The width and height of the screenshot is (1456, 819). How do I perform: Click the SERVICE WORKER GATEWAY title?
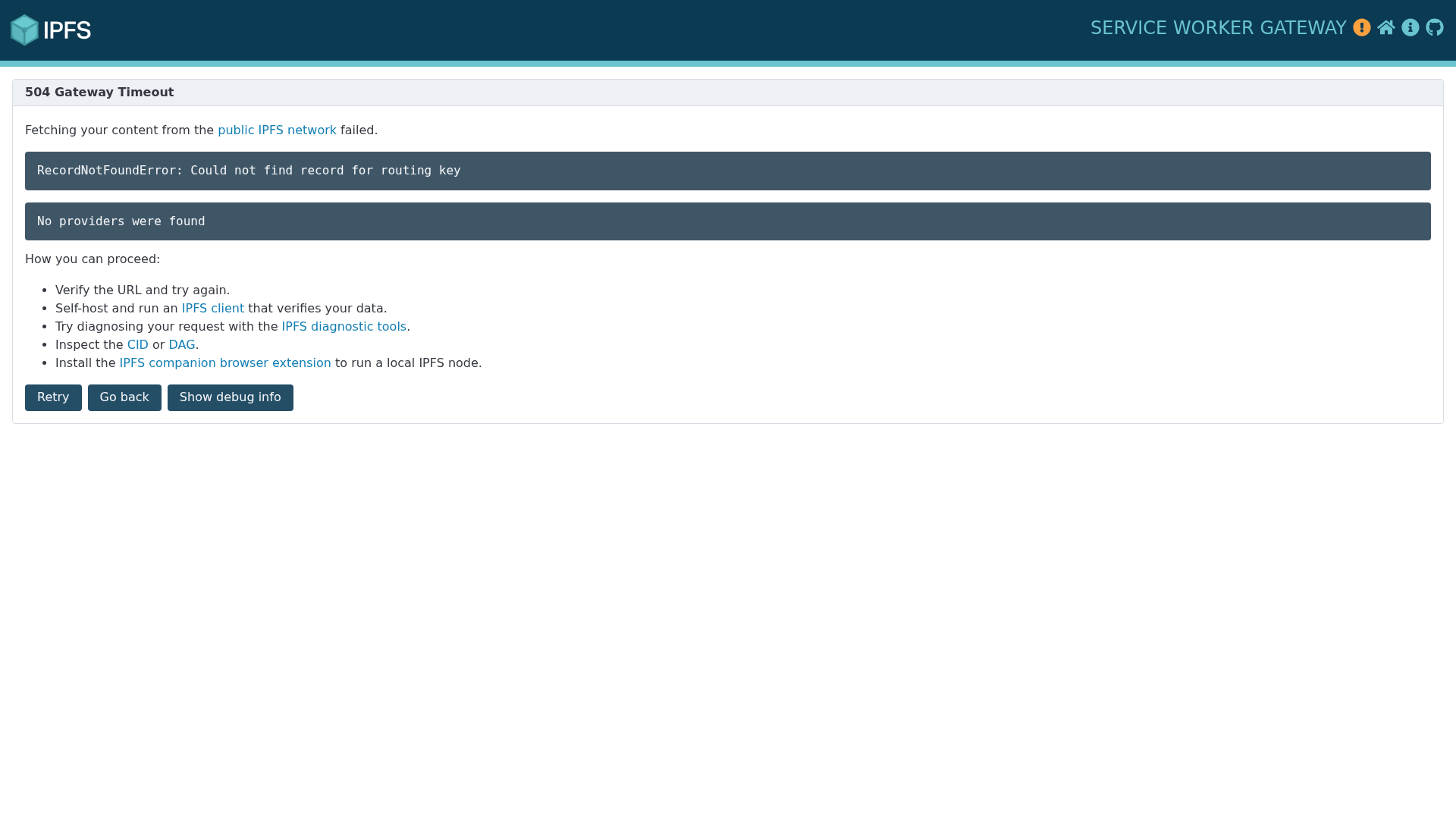(x=1218, y=28)
